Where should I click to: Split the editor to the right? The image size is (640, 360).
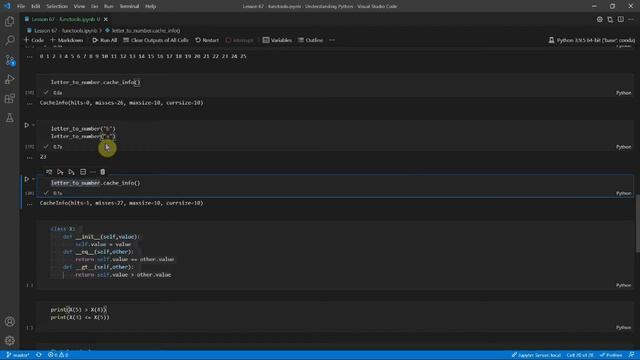pos(620,19)
